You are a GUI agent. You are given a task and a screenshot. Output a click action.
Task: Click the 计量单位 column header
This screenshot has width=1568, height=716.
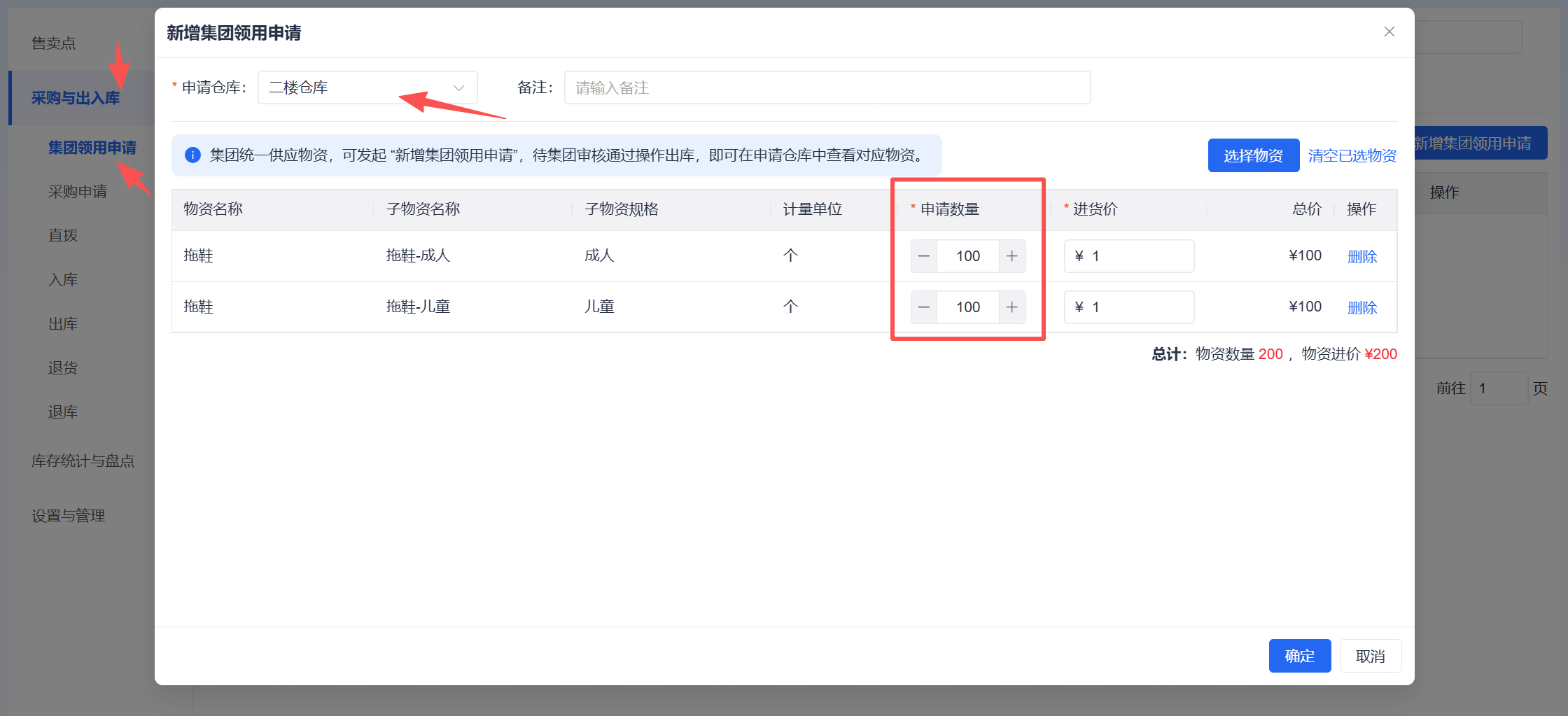tap(813, 209)
